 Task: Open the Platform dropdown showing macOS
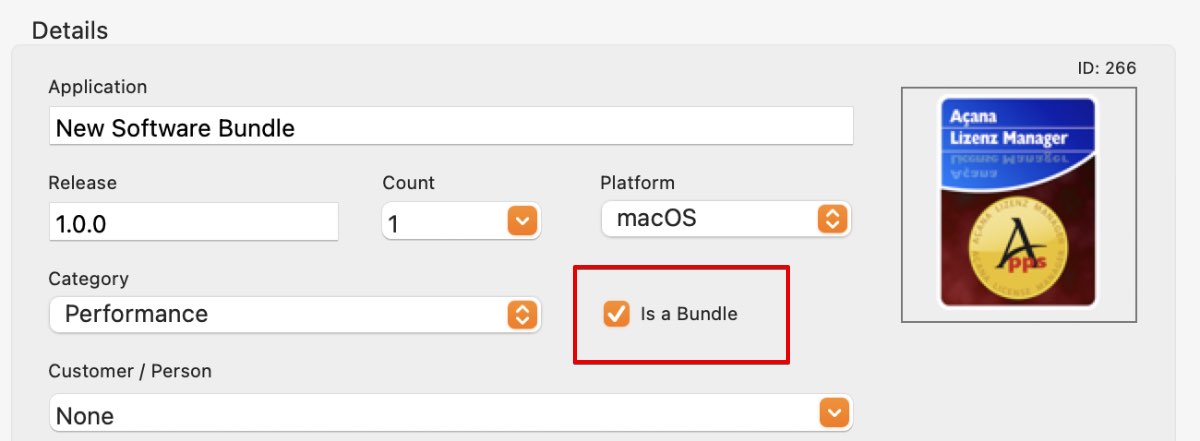(726, 219)
